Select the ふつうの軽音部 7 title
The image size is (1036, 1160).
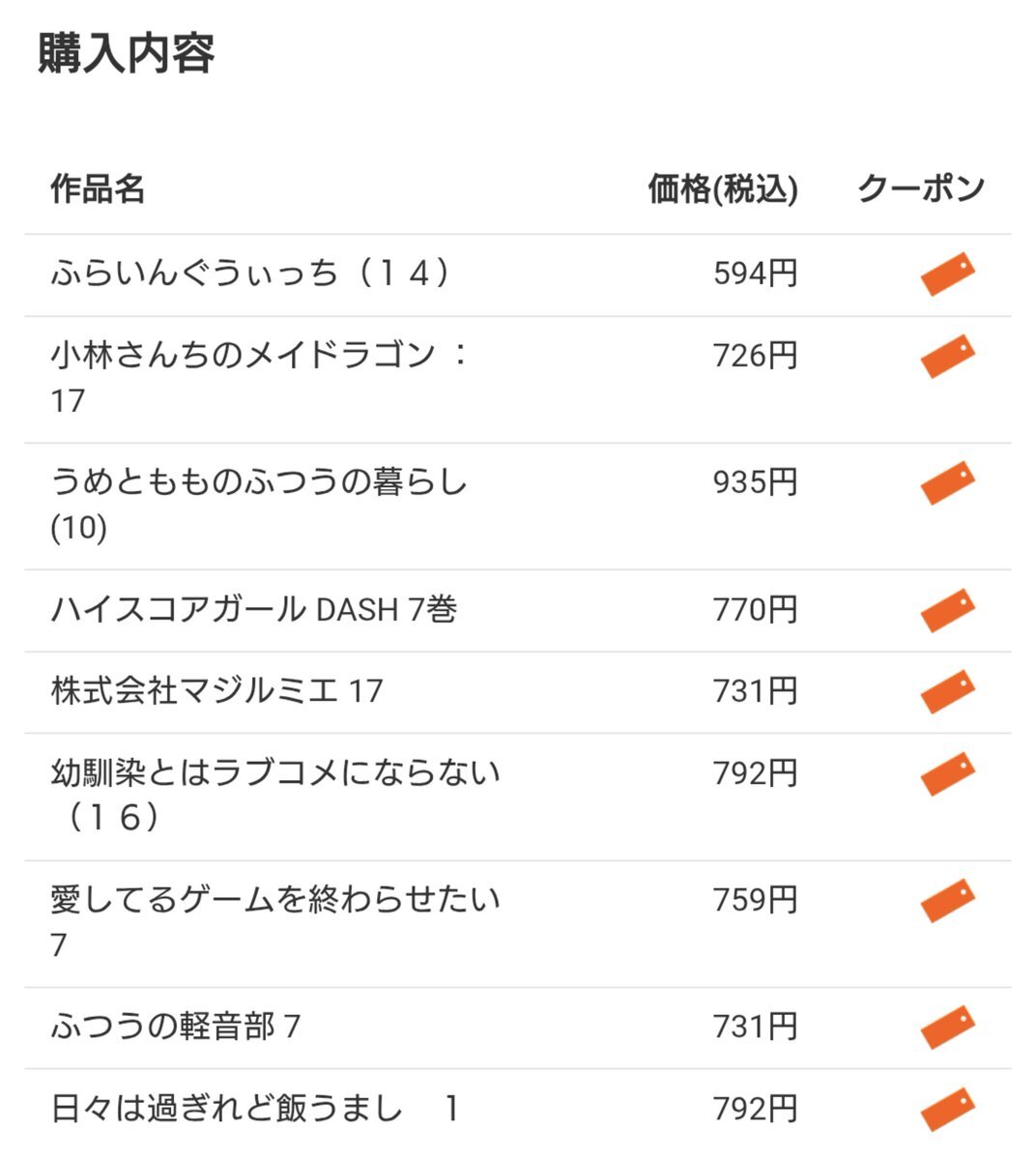click(175, 1027)
